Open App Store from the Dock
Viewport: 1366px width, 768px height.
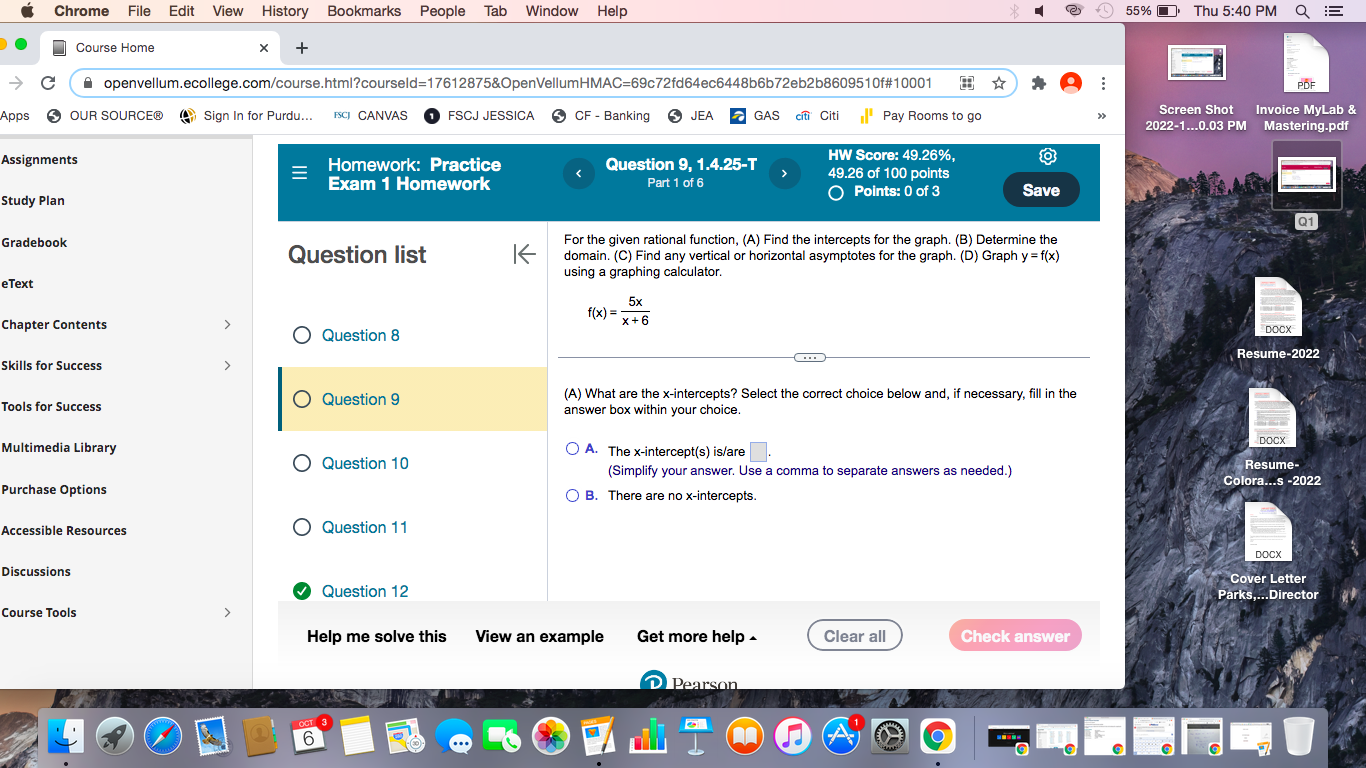coord(841,737)
